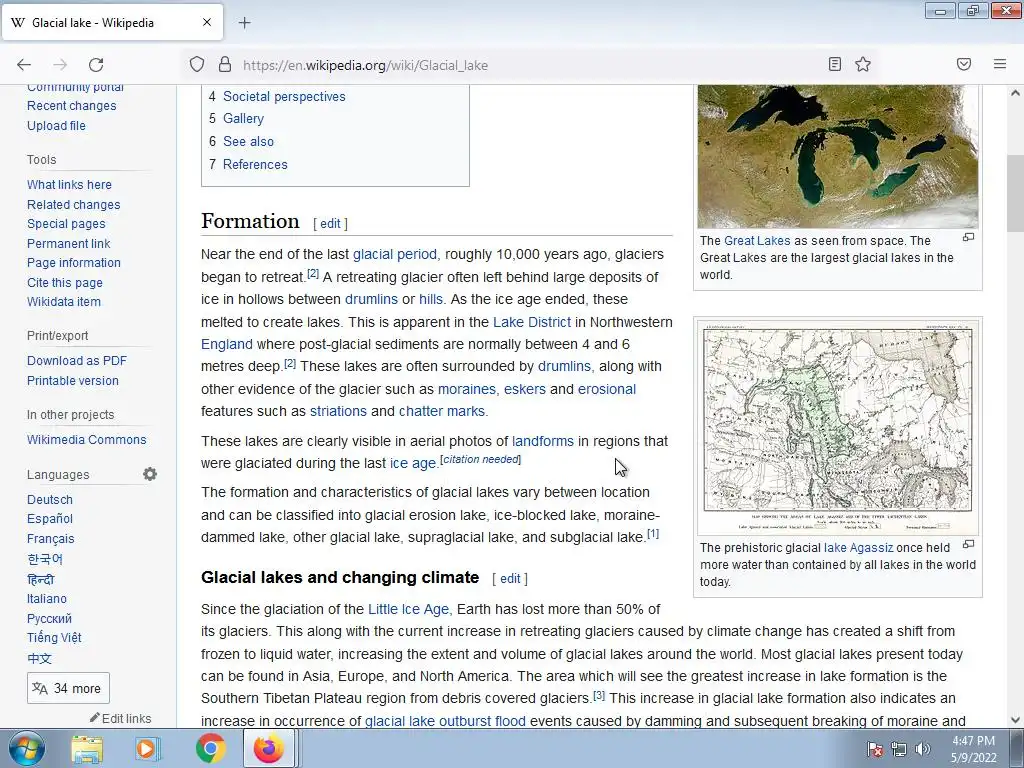The height and width of the screenshot is (768, 1024).
Task: Go to Societal perspectives section
Action: click(284, 96)
